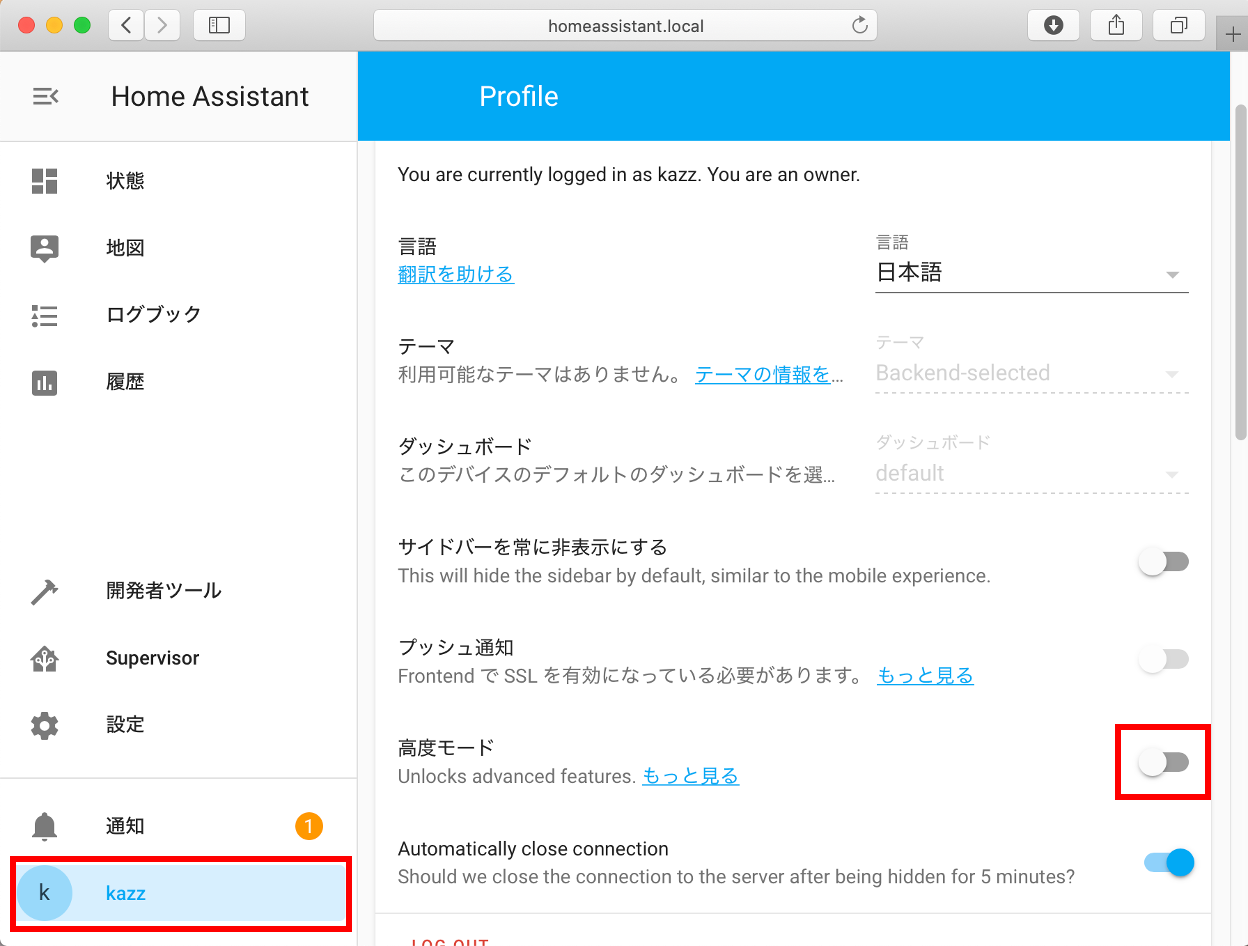This screenshot has height=946, width=1248.
Task: Select 状態 in the sidebar
Action: coord(179,181)
